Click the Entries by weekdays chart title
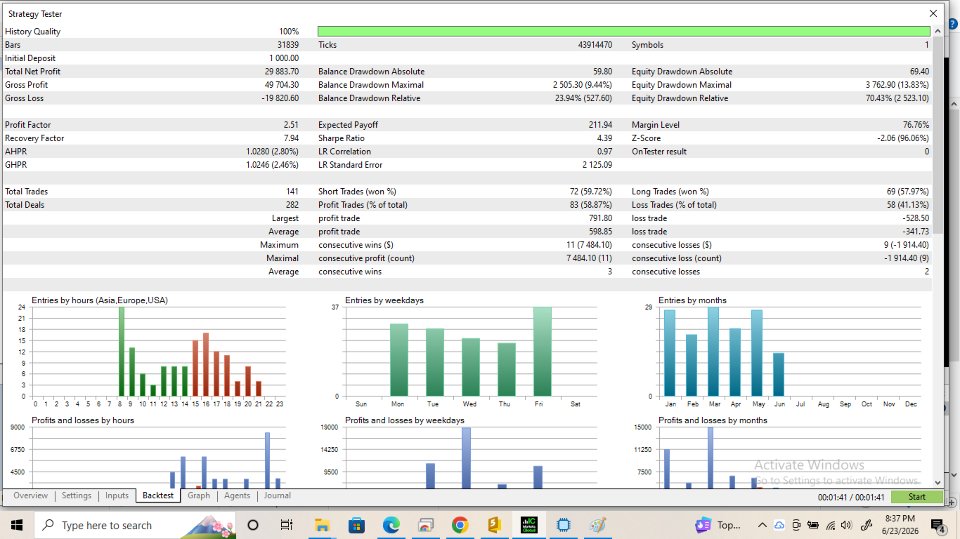Viewport: 960px width, 539px height. (x=384, y=300)
